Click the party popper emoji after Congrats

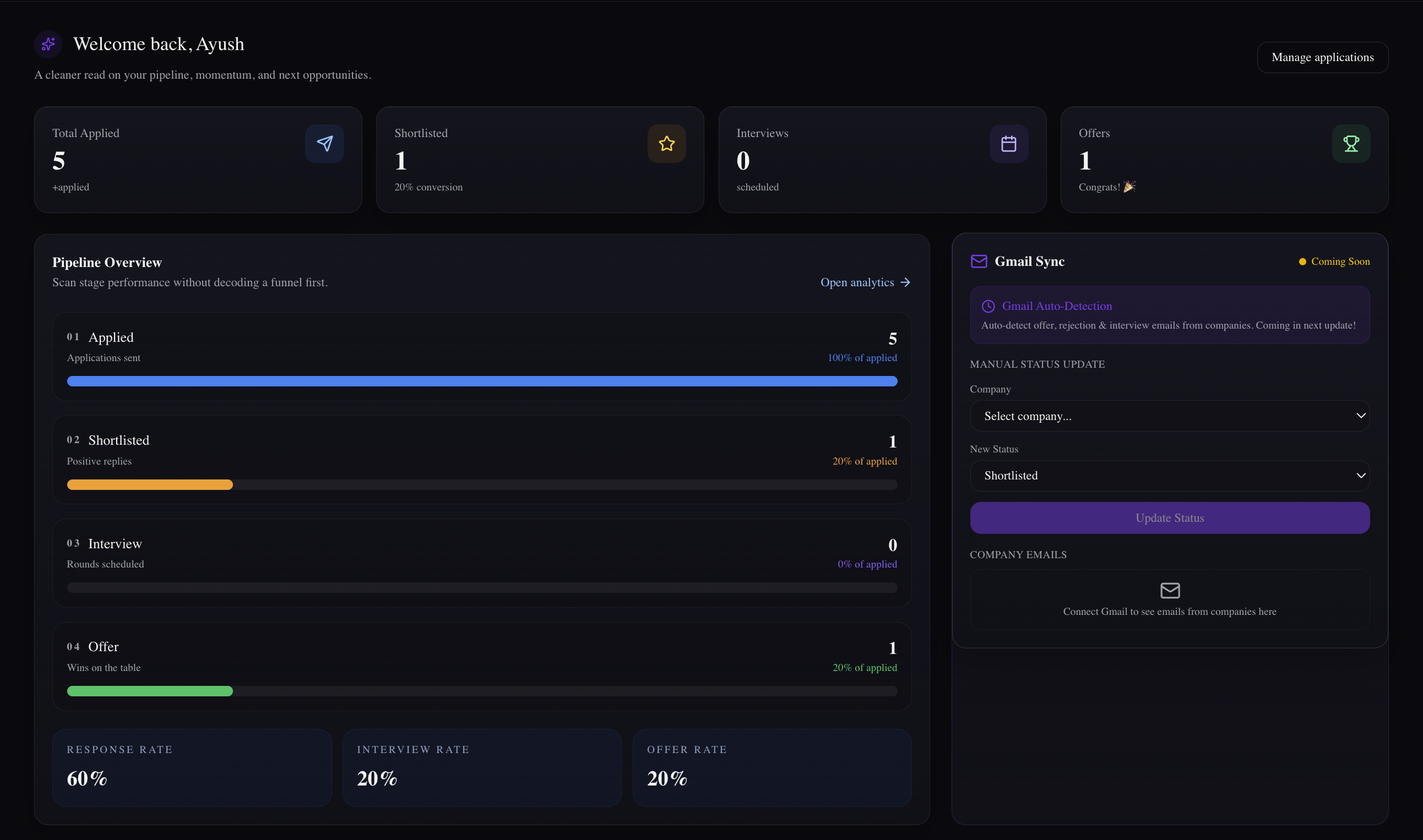pyautogui.click(x=1129, y=187)
